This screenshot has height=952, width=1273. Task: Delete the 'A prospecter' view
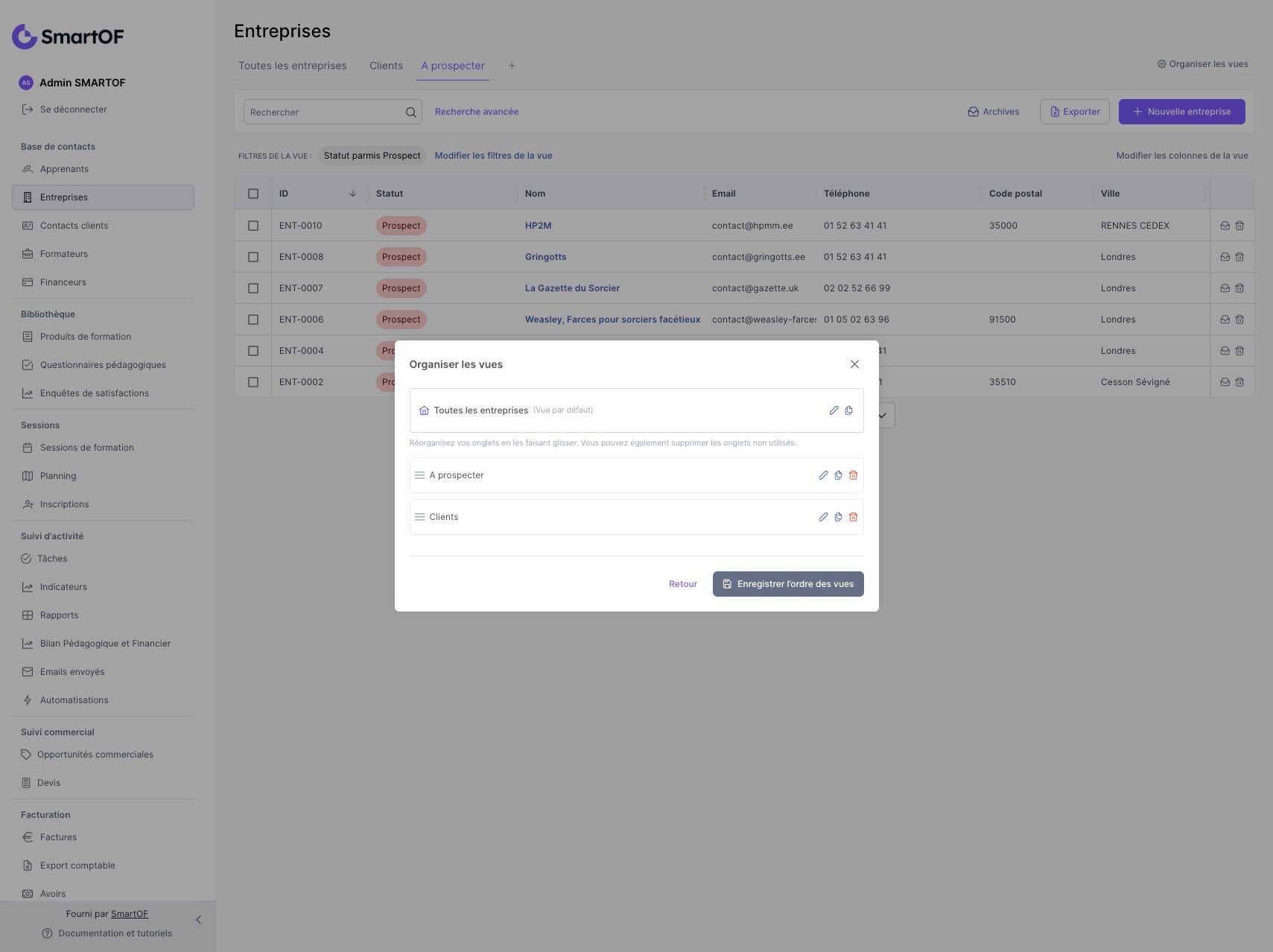click(853, 475)
